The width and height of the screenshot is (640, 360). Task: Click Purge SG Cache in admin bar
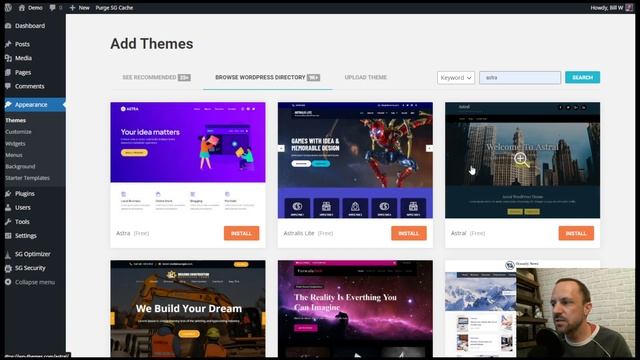(114, 7)
